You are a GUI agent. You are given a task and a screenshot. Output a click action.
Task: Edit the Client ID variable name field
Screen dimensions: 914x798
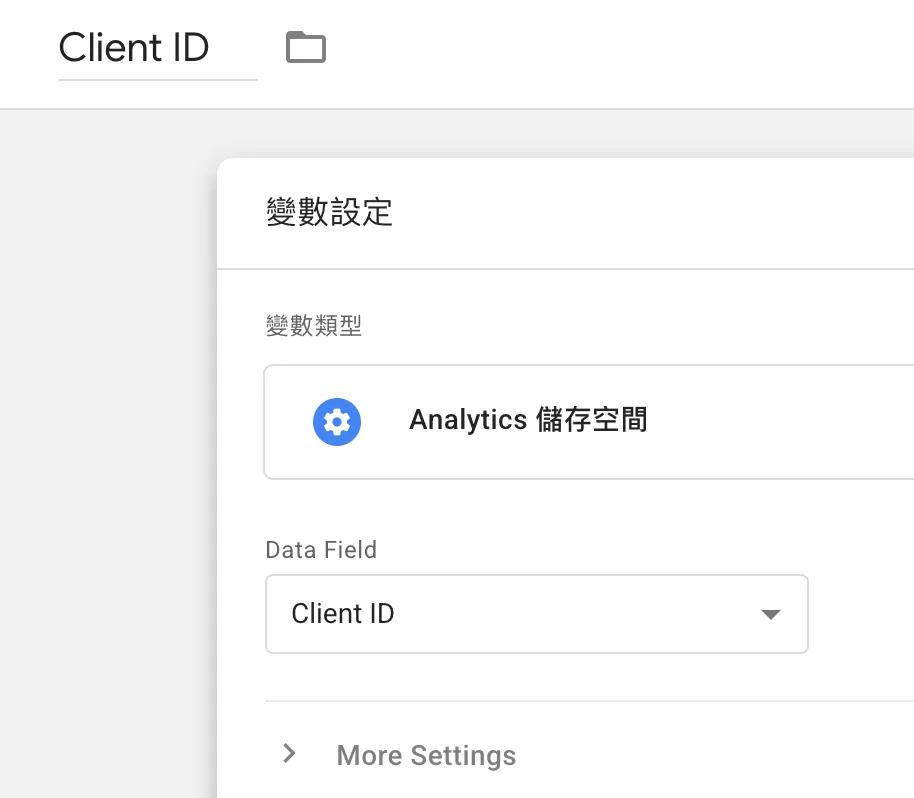(x=157, y=48)
